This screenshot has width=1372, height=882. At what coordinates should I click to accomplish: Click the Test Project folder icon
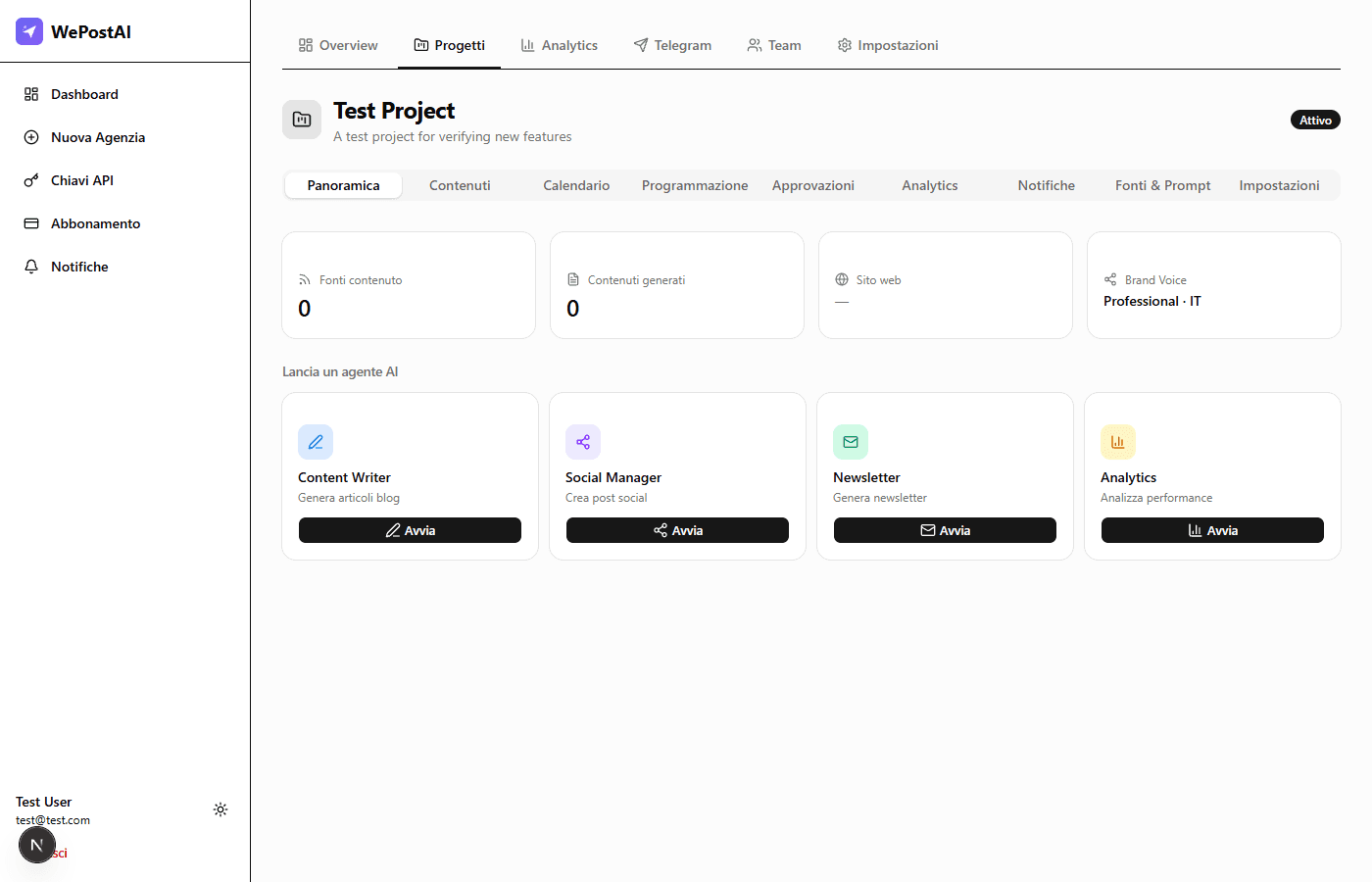pos(302,120)
